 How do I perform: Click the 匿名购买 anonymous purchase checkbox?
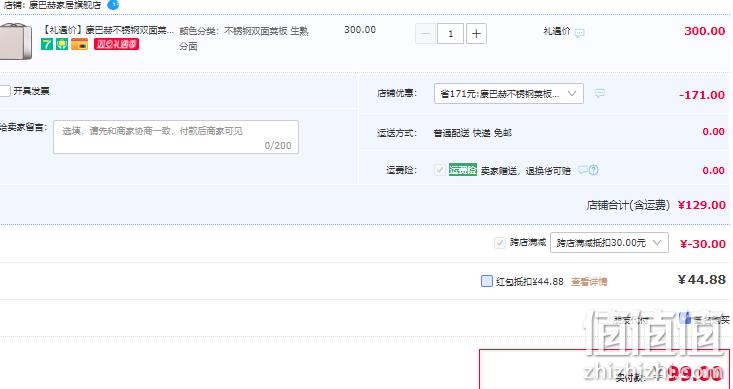[684, 318]
